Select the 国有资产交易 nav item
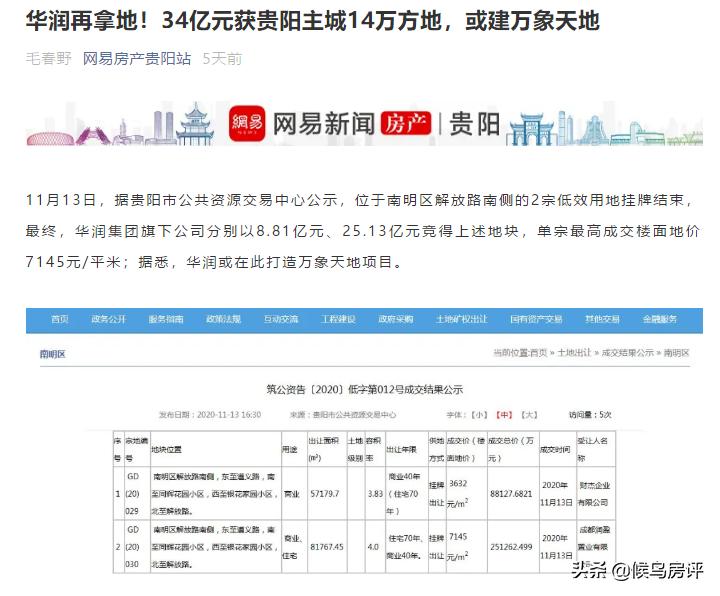Image resolution: width=720 pixels, height=596 pixels. pos(536,319)
